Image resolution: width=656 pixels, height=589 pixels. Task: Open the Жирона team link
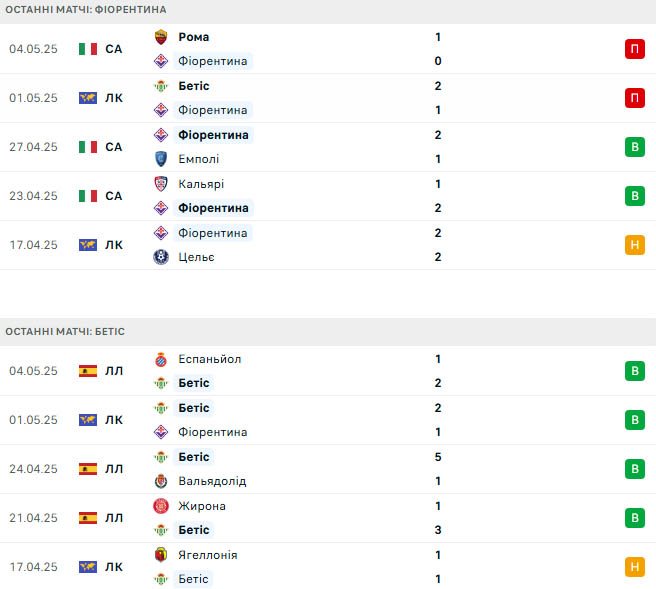coord(202,506)
